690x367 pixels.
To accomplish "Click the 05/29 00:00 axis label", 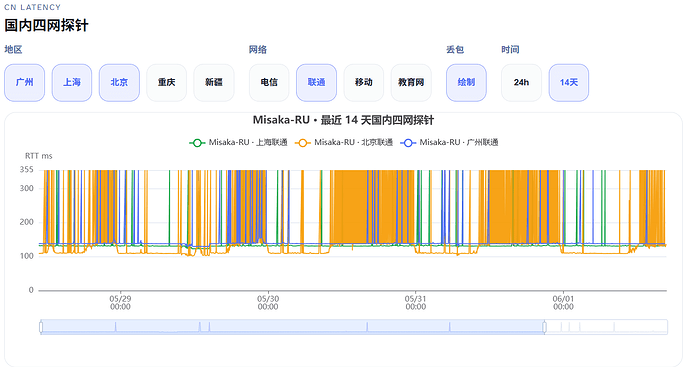I will pos(120,303).
